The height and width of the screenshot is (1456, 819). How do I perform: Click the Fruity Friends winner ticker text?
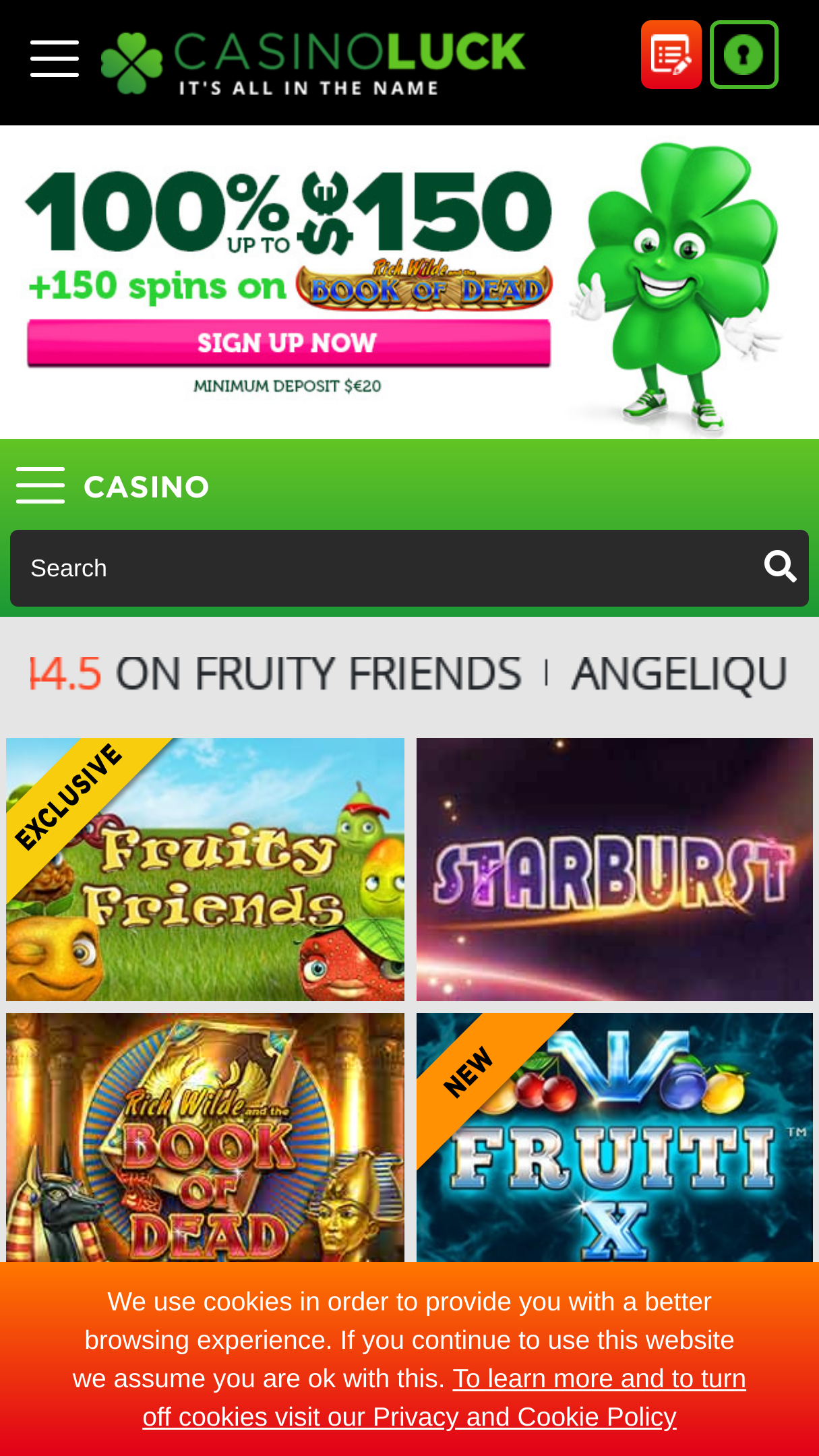276,673
